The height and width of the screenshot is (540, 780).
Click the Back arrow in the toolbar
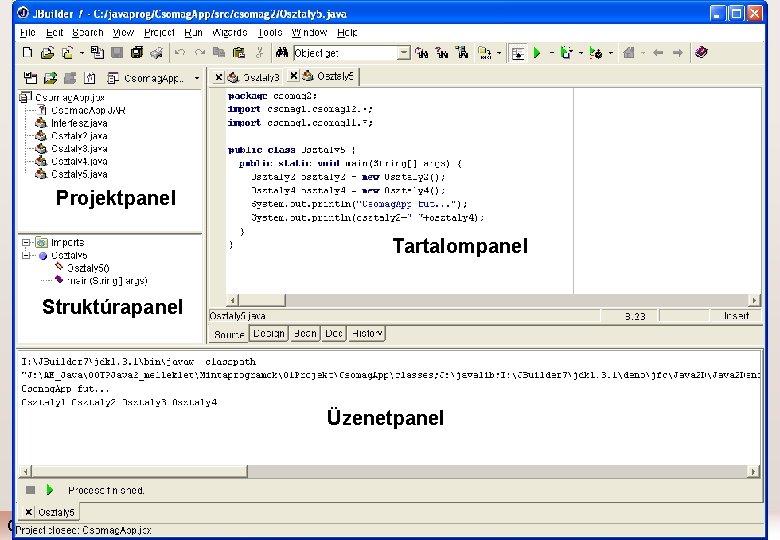click(x=658, y=52)
